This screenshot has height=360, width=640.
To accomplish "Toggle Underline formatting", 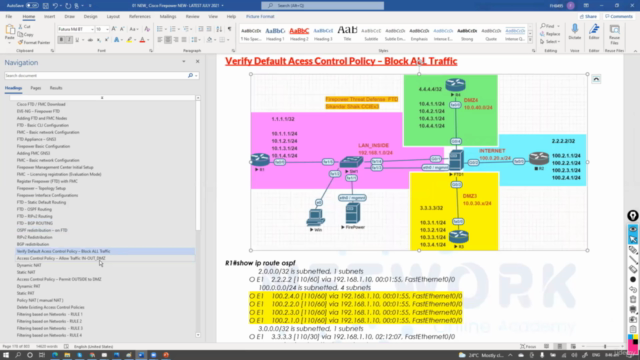I will 77,40.
